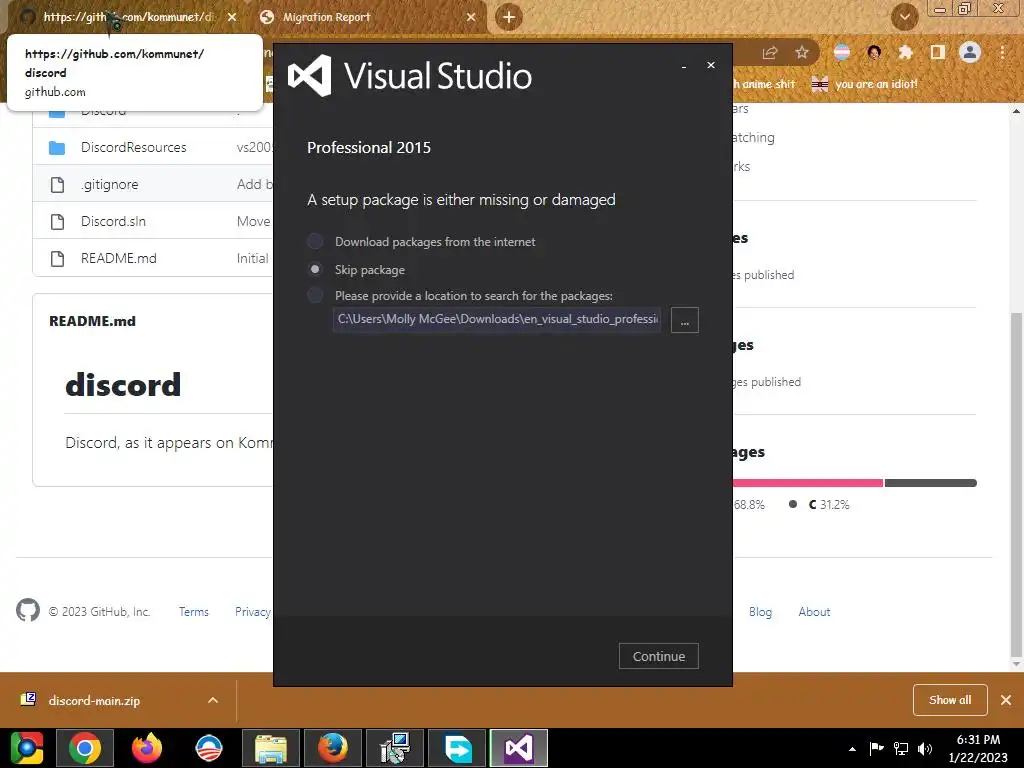This screenshot has height=768, width=1024.
Task: Close the downloads bar
Action: pos(1006,700)
